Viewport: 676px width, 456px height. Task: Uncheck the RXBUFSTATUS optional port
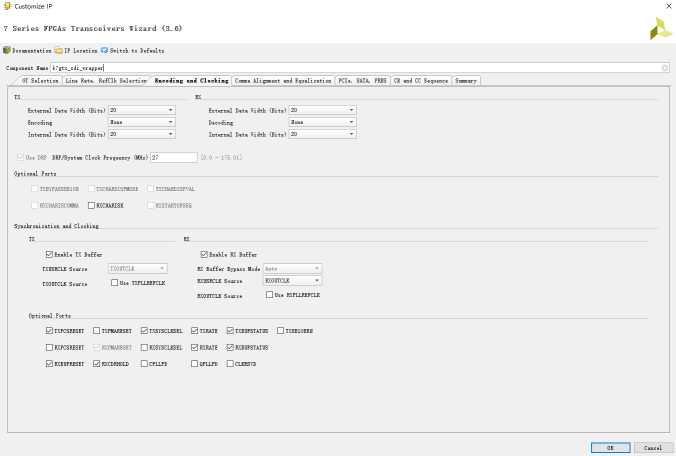[230, 347]
